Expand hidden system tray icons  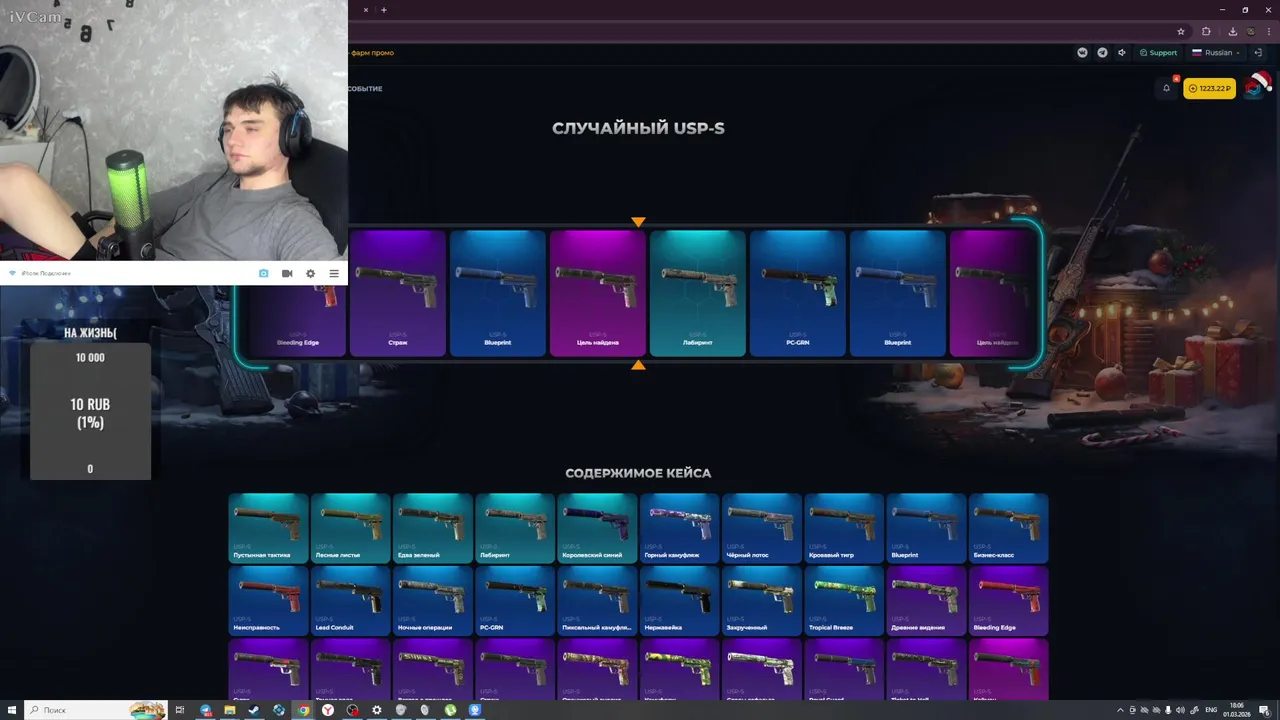pos(1120,710)
